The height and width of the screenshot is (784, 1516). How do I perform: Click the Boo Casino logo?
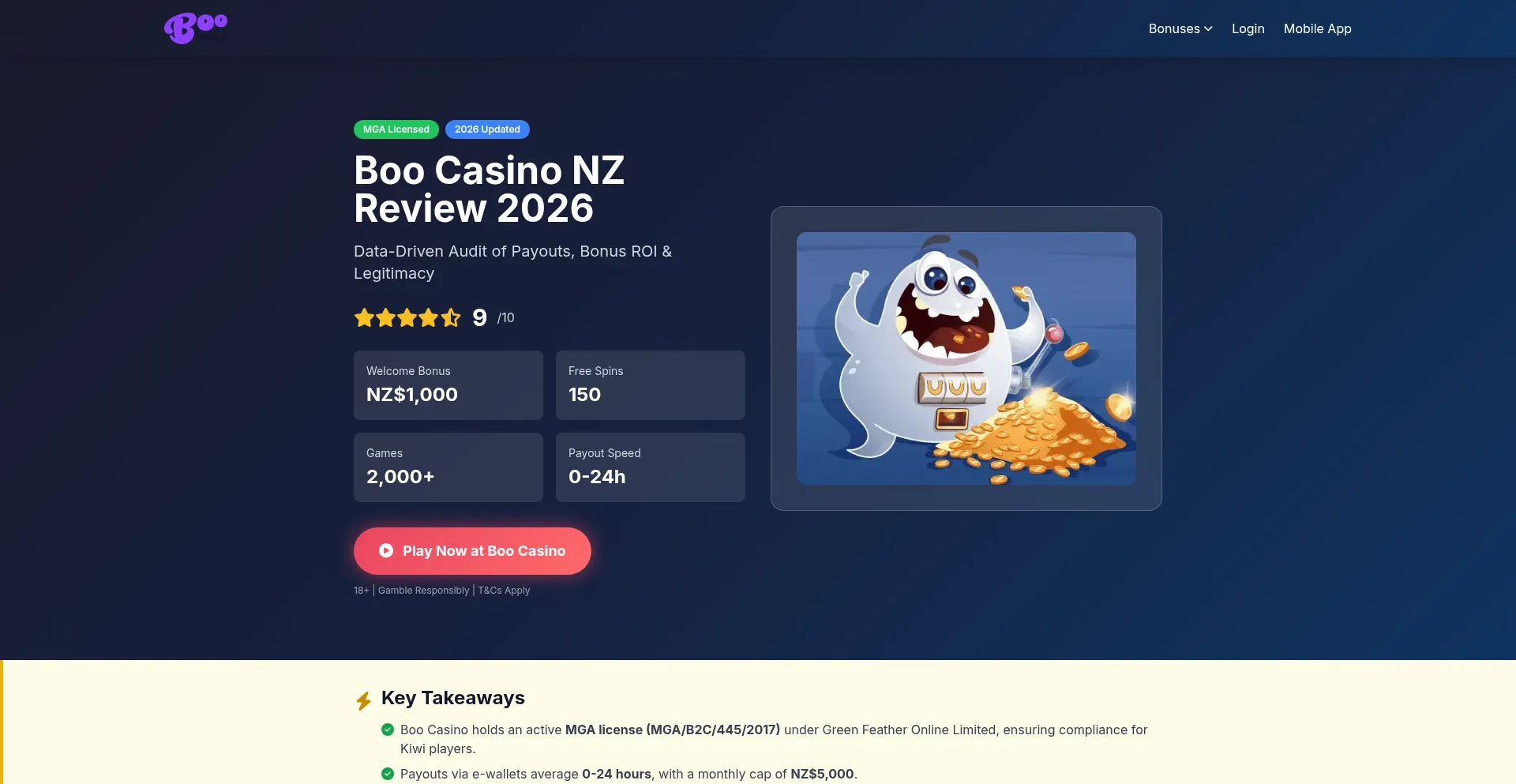click(195, 28)
